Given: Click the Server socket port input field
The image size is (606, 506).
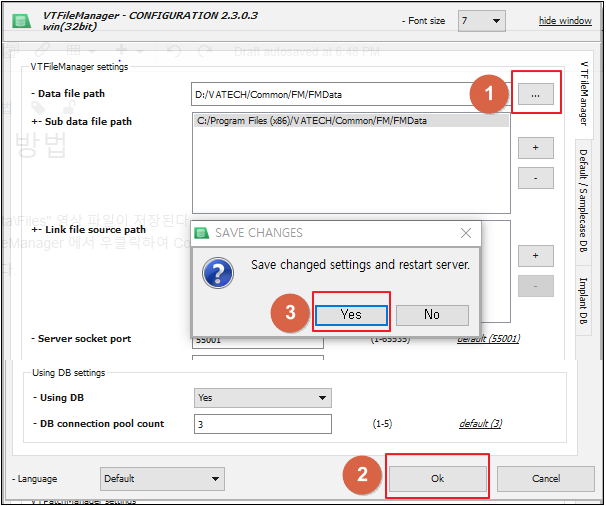Looking at the screenshot, I should 258,341.
